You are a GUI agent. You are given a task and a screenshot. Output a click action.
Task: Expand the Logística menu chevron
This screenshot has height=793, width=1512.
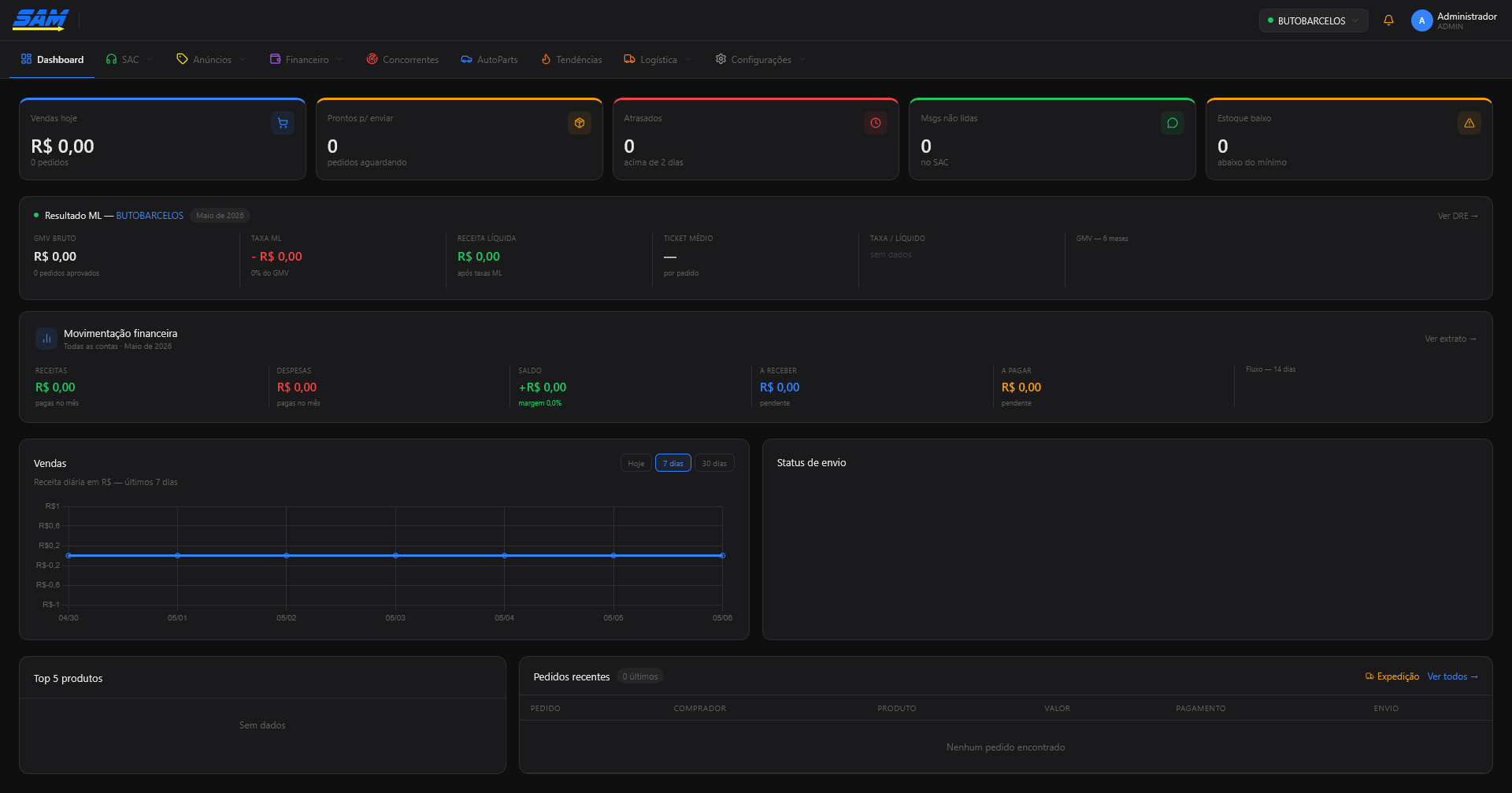(688, 59)
